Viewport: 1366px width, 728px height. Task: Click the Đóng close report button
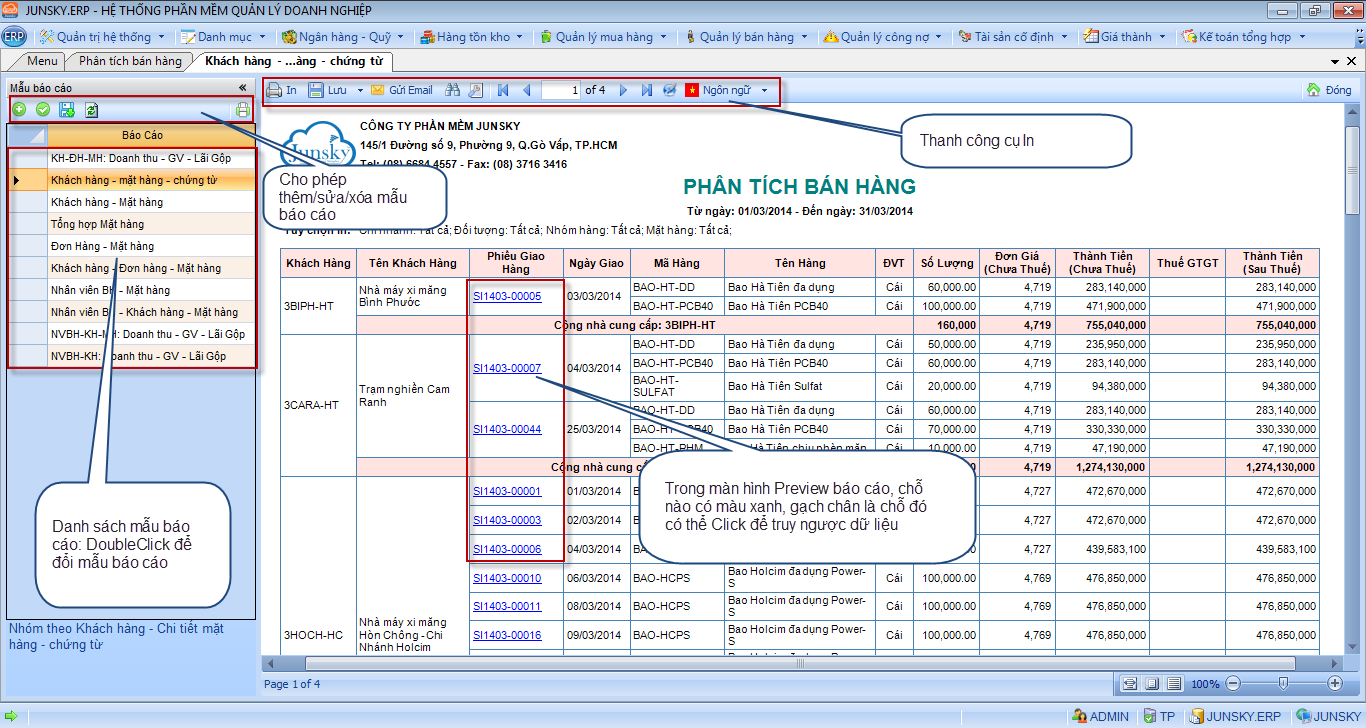tap(1329, 90)
